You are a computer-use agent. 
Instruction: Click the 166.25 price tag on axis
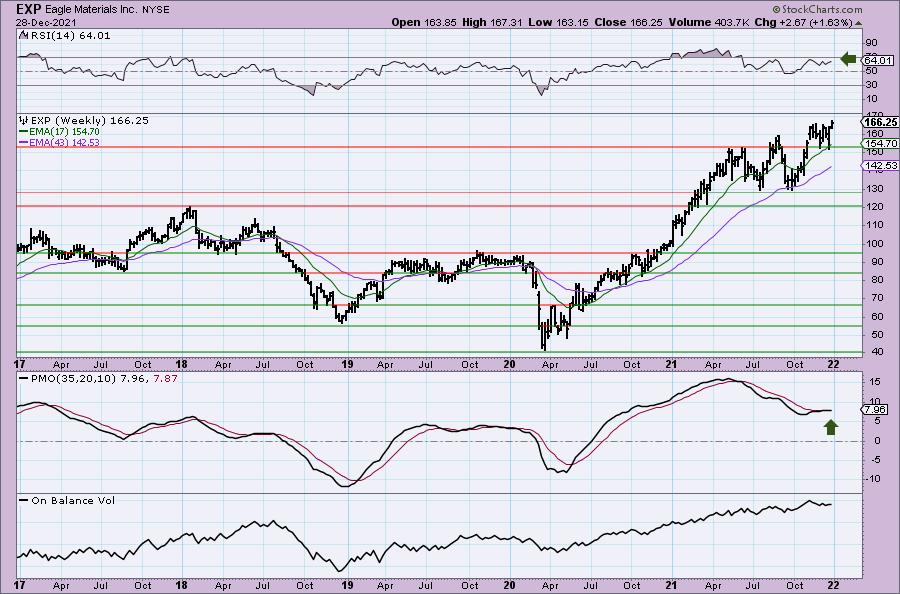click(x=880, y=122)
